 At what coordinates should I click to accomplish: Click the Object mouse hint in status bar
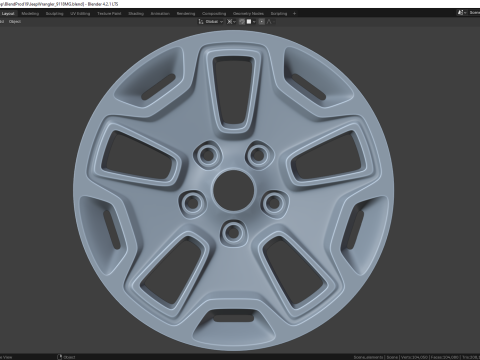66,357
